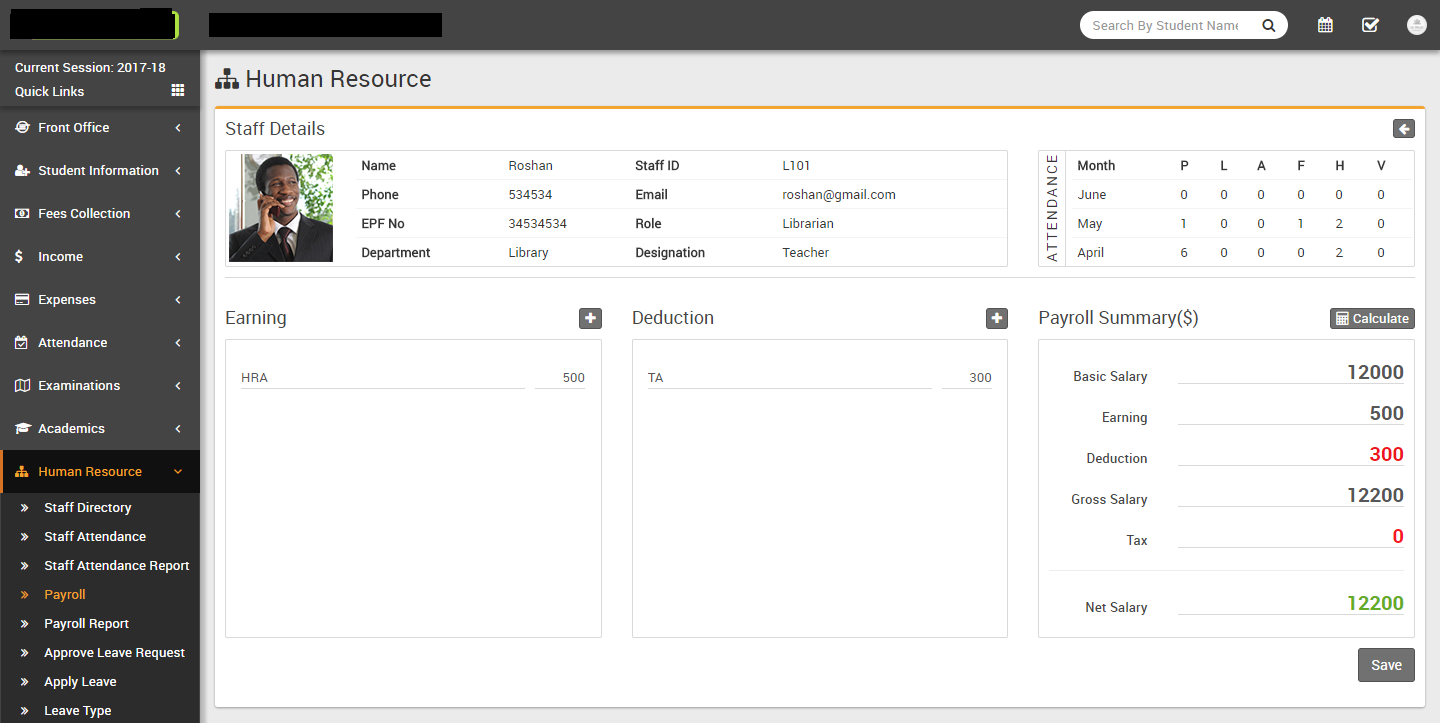Image resolution: width=1440 pixels, height=723 pixels.
Task: Expand the Fees Collection menu
Action: [100, 214]
